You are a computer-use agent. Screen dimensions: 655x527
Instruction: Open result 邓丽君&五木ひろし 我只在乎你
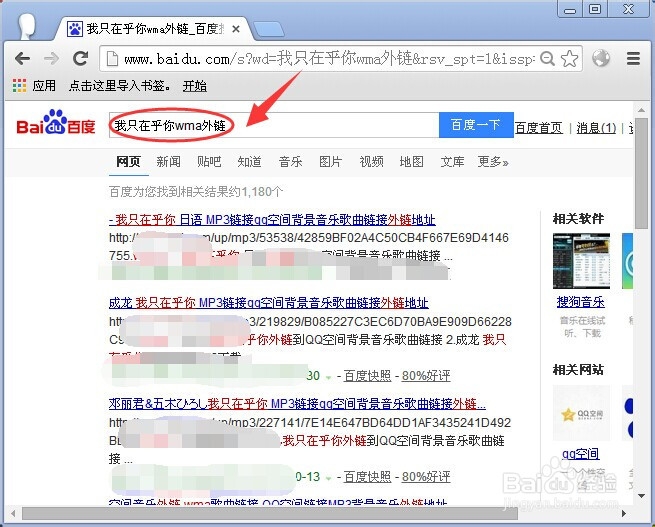point(297,404)
